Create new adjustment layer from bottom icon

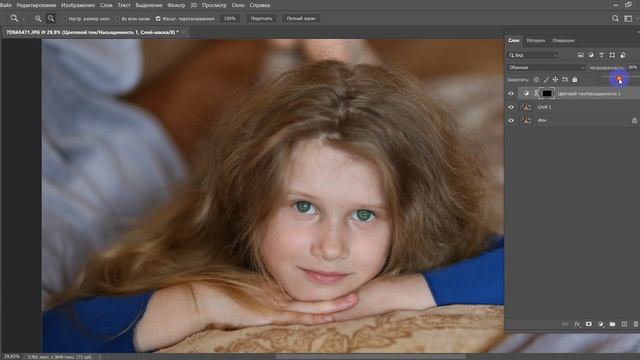click(600, 324)
